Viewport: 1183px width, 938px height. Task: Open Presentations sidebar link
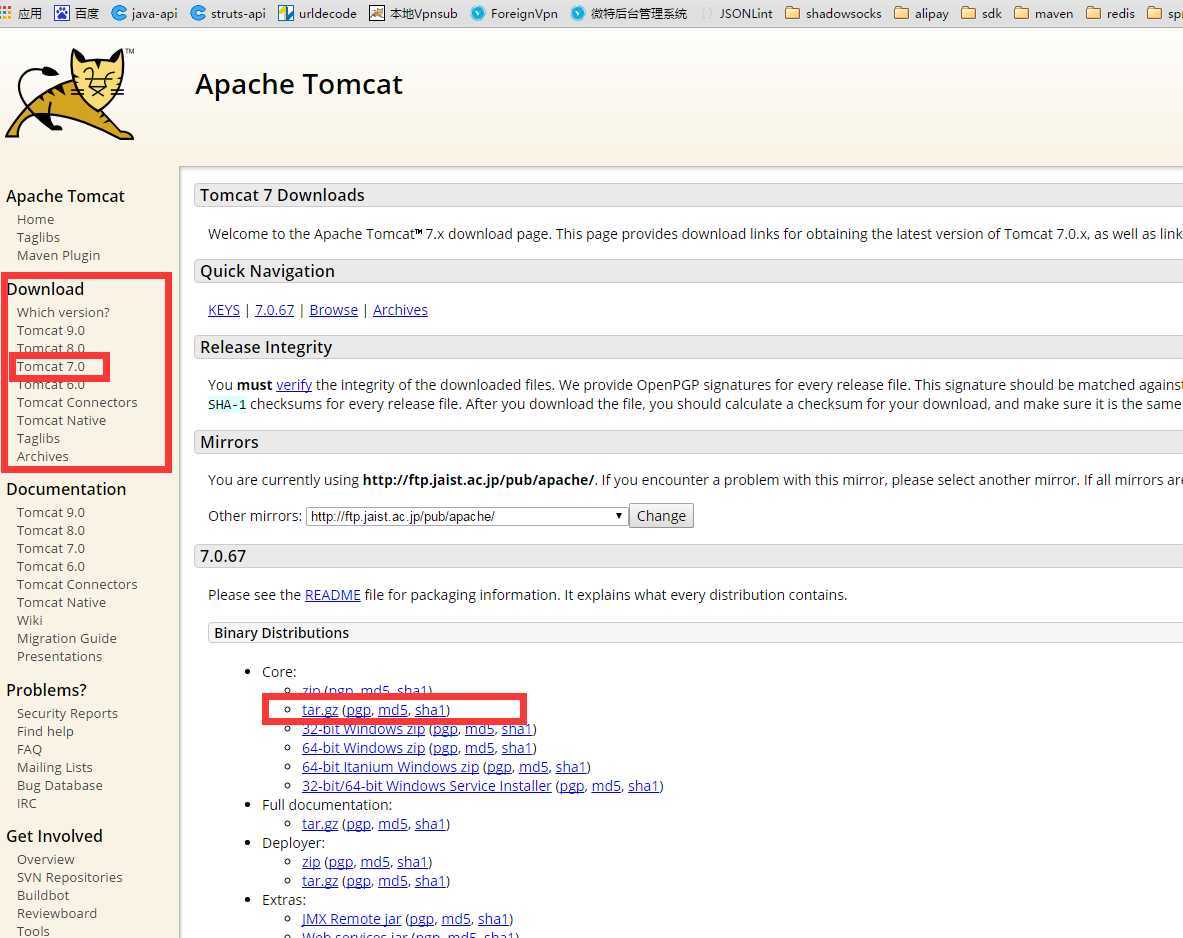59,657
